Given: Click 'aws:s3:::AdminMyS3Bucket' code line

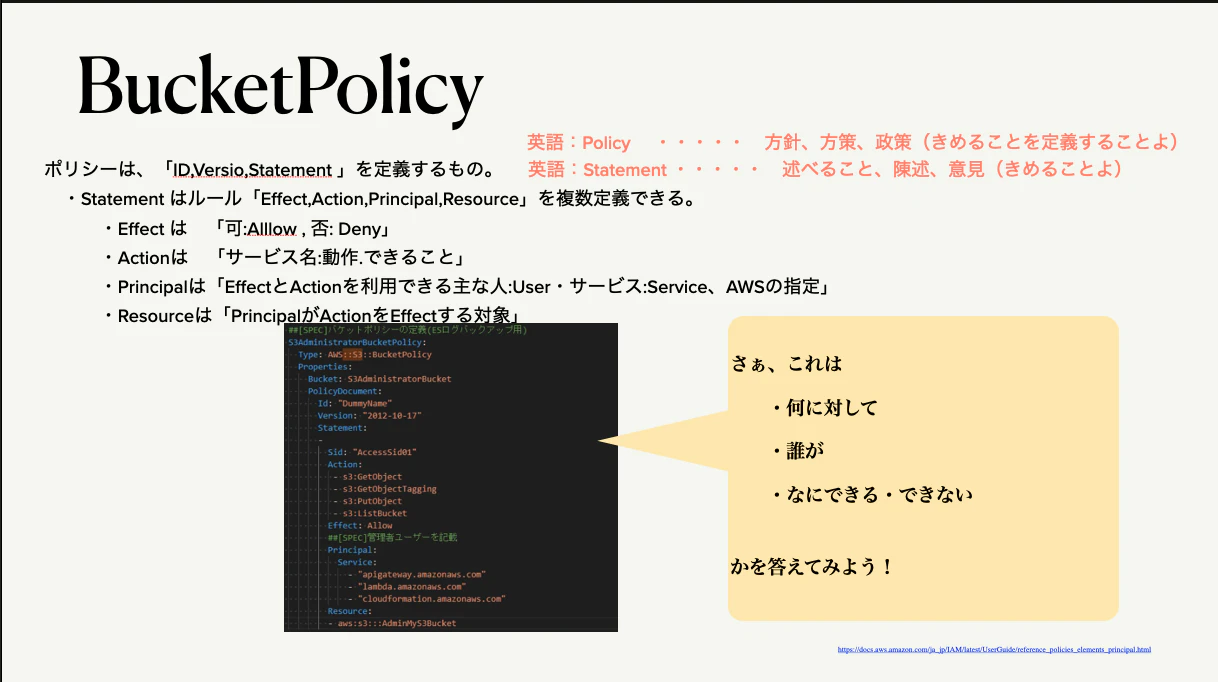Looking at the screenshot, I should (x=393, y=623).
